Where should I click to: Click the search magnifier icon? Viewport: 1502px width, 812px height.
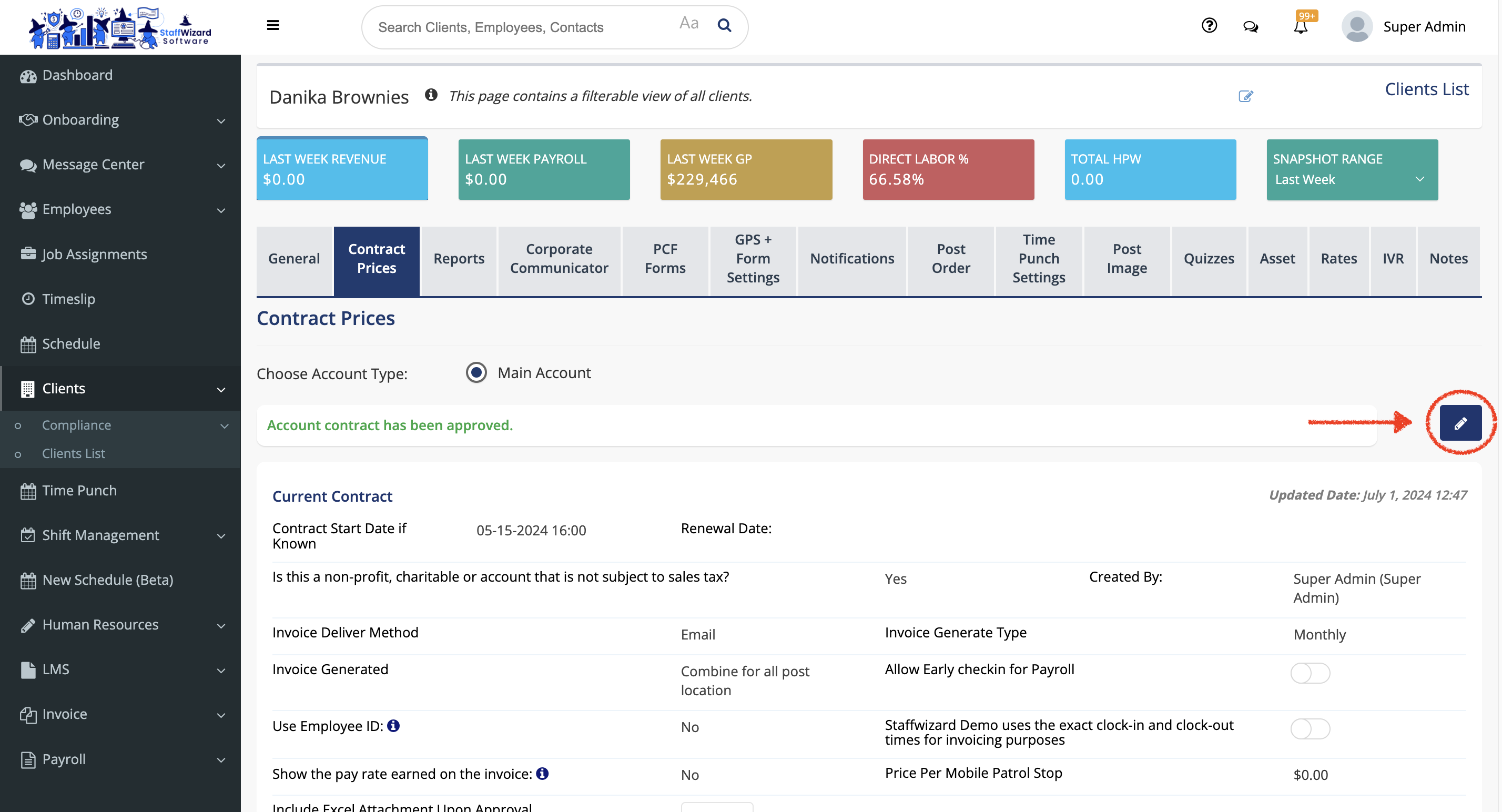tap(724, 25)
